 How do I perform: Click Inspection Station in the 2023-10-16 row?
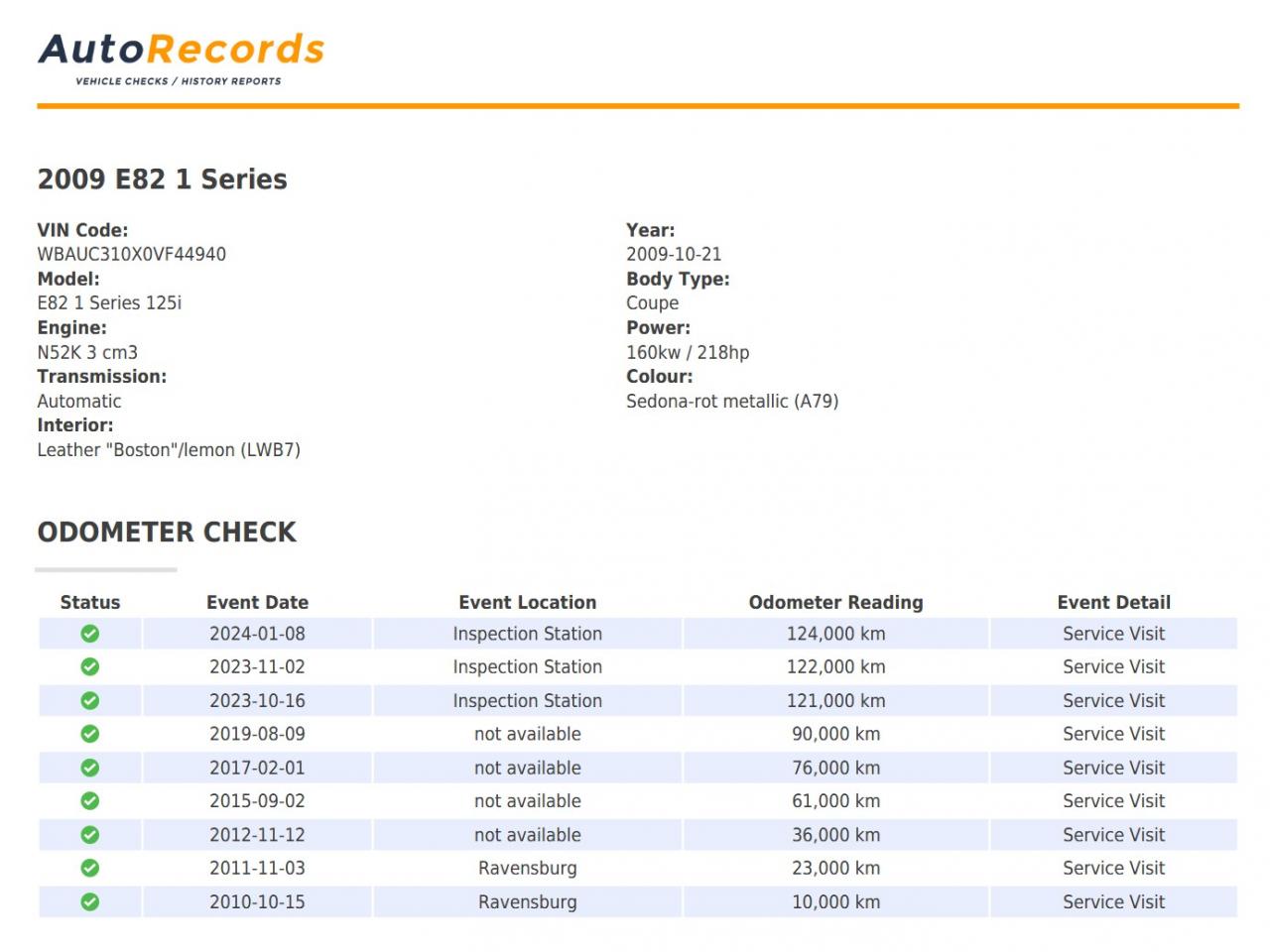528,700
